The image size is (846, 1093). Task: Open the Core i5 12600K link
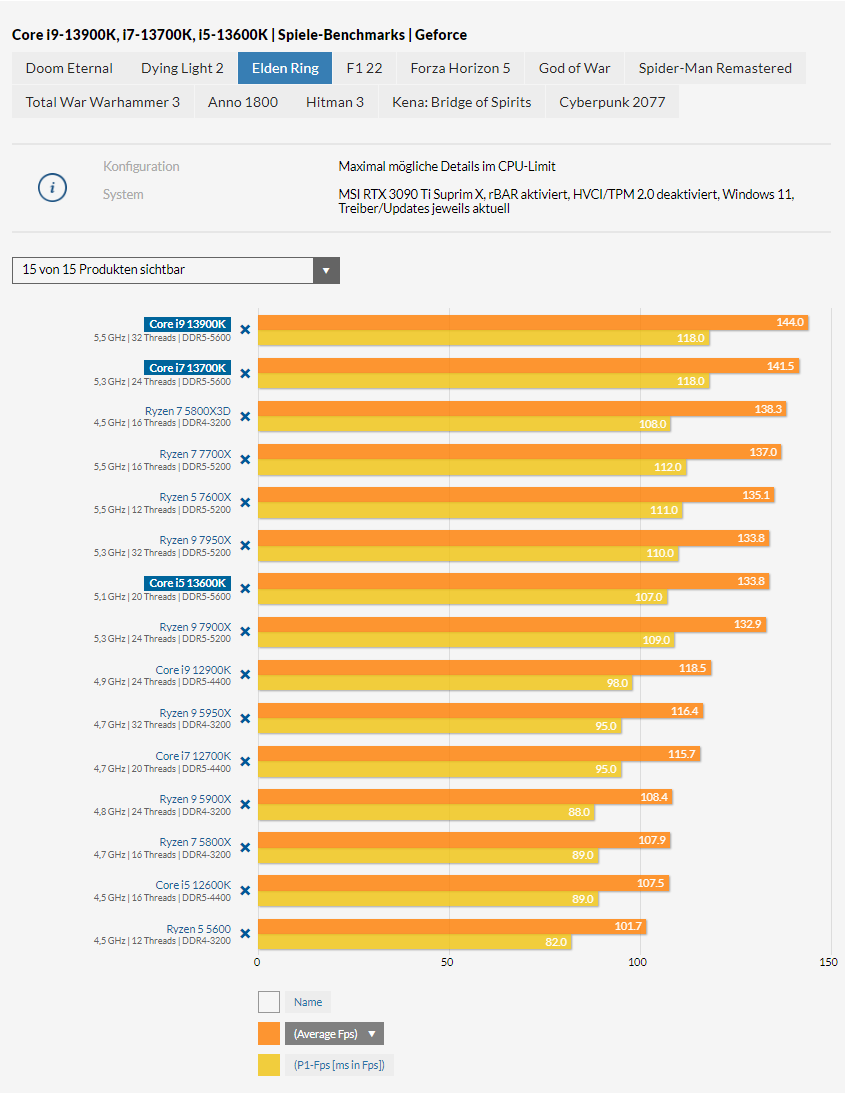pyautogui.click(x=193, y=885)
